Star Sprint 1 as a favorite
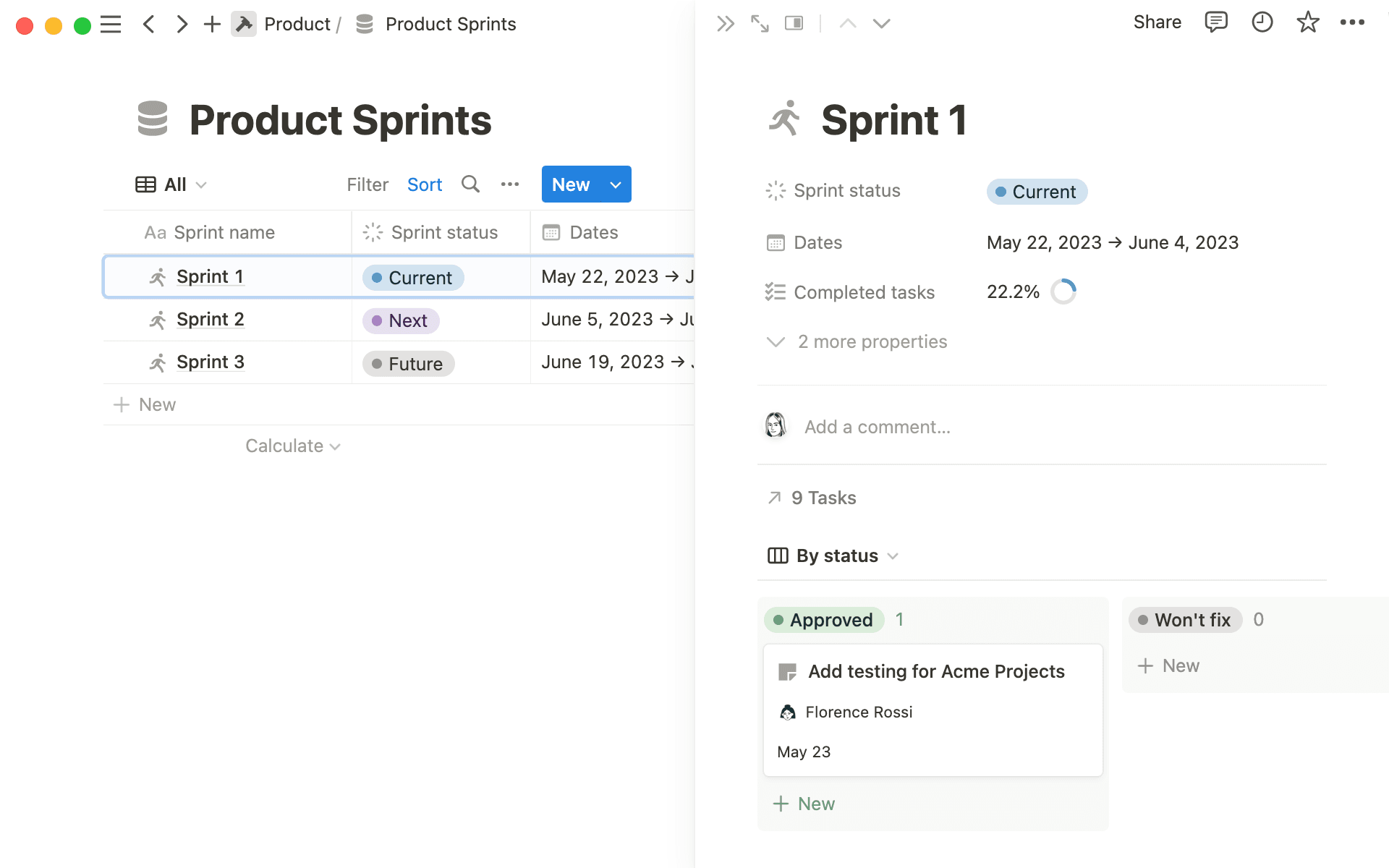The width and height of the screenshot is (1389, 868). 1308,22
